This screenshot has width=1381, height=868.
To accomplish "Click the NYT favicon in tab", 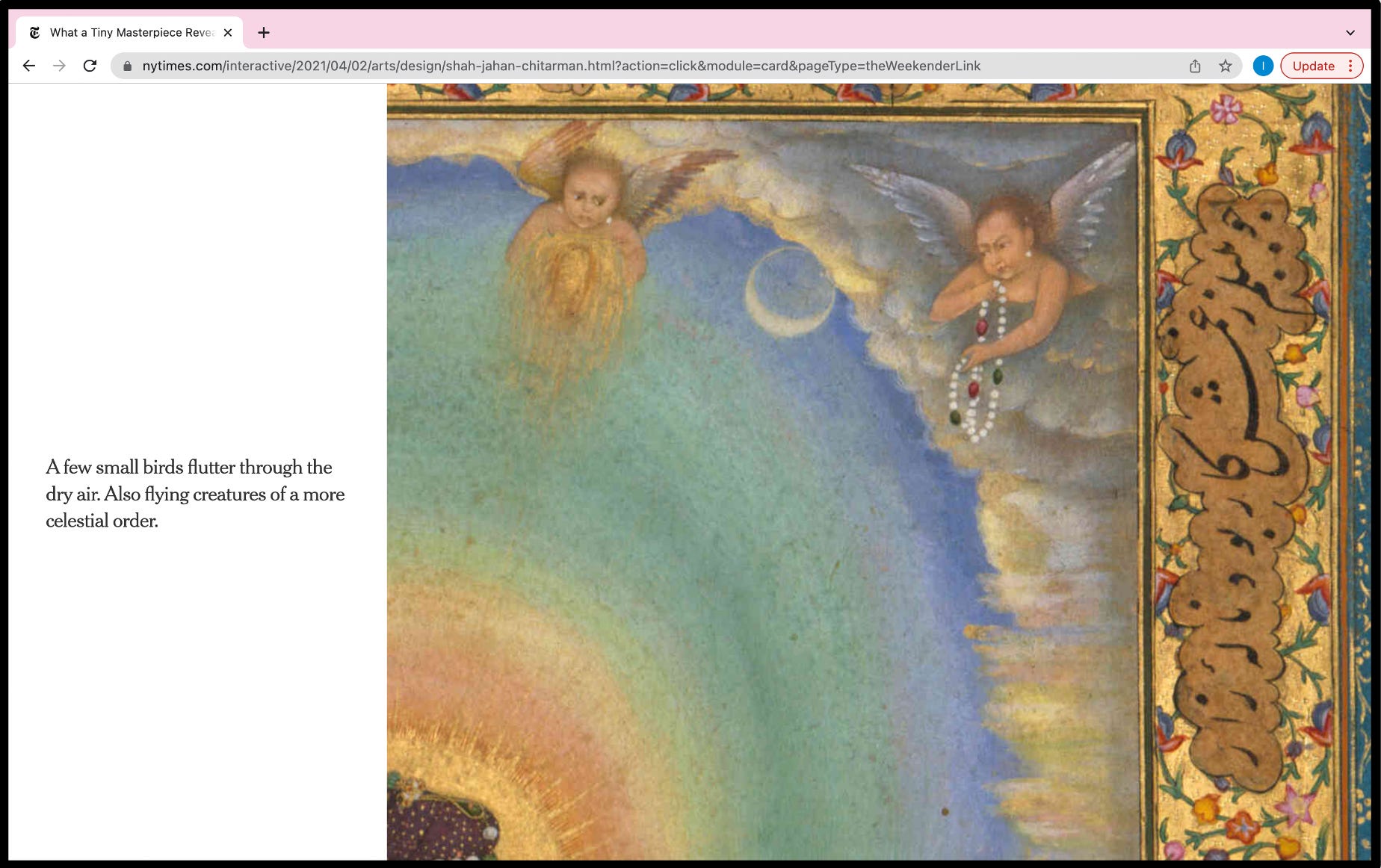I will (x=34, y=32).
